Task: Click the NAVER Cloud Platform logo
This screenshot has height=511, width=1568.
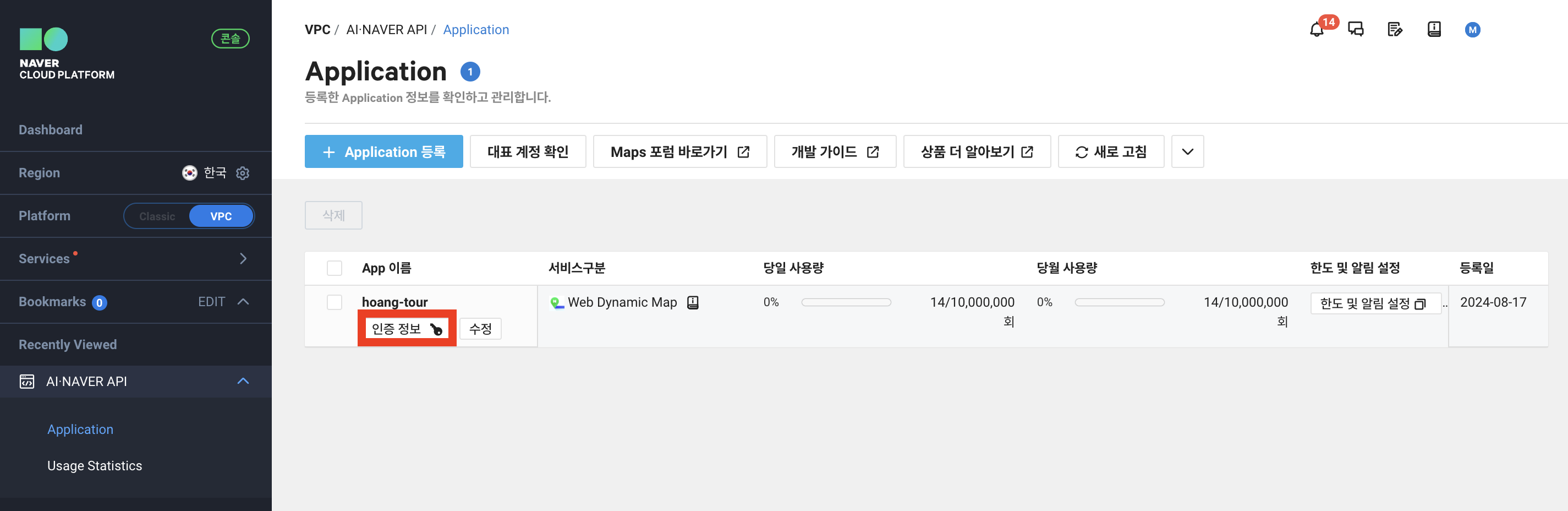Action: pos(67,53)
